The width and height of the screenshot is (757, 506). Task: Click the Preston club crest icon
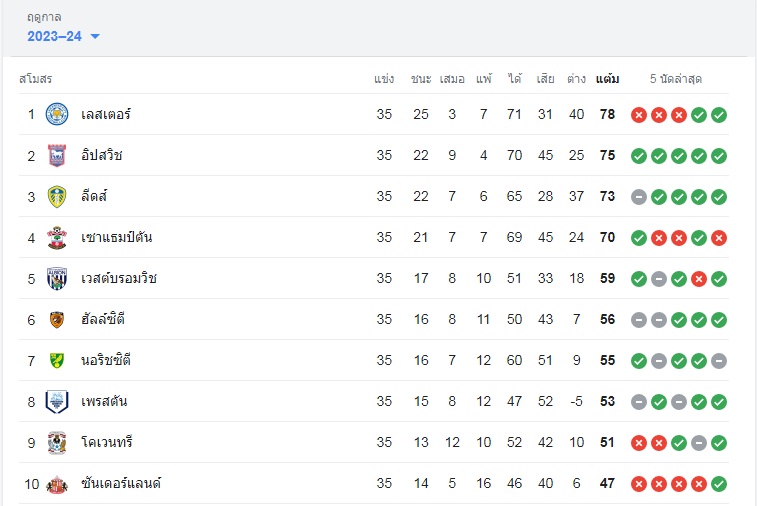pos(57,402)
